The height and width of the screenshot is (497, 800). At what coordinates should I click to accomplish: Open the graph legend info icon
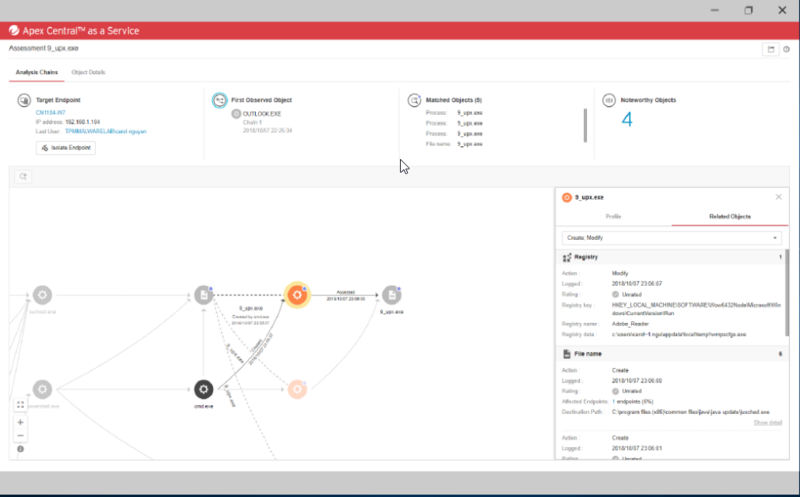20,449
